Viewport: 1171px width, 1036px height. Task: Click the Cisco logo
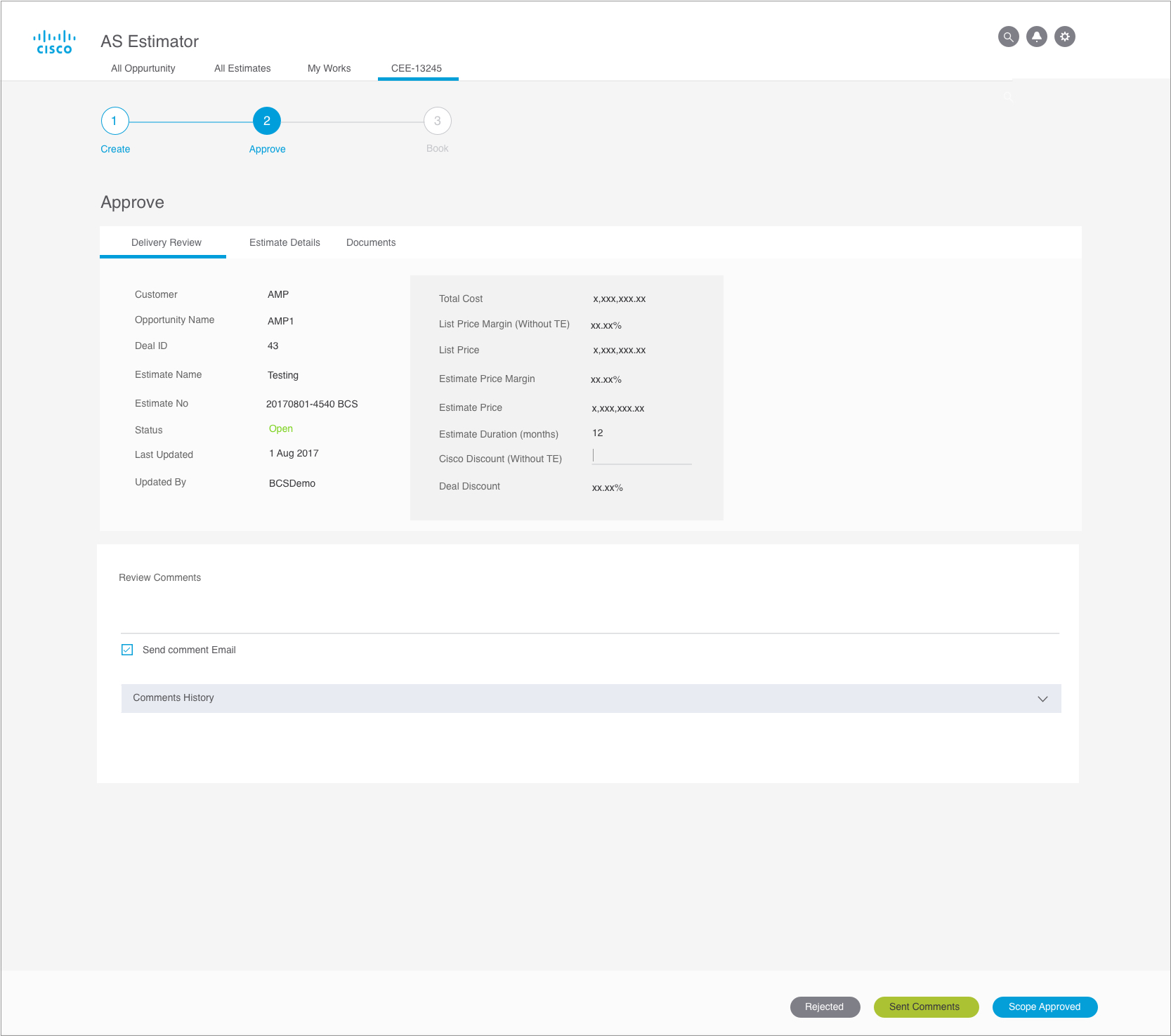coord(55,42)
